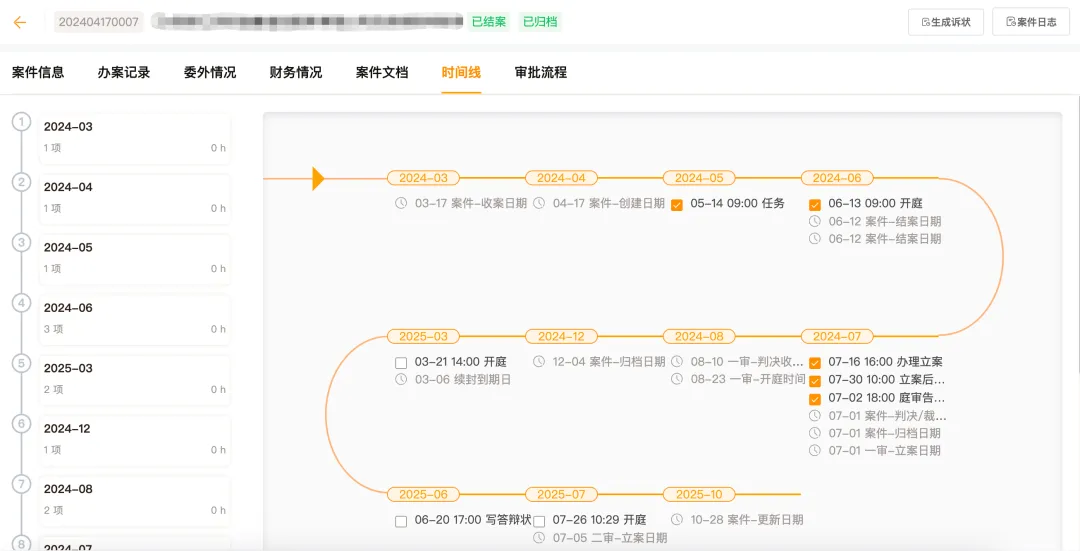Uncheck the 07-30 10:00 立案后 checkbox

click(815, 381)
